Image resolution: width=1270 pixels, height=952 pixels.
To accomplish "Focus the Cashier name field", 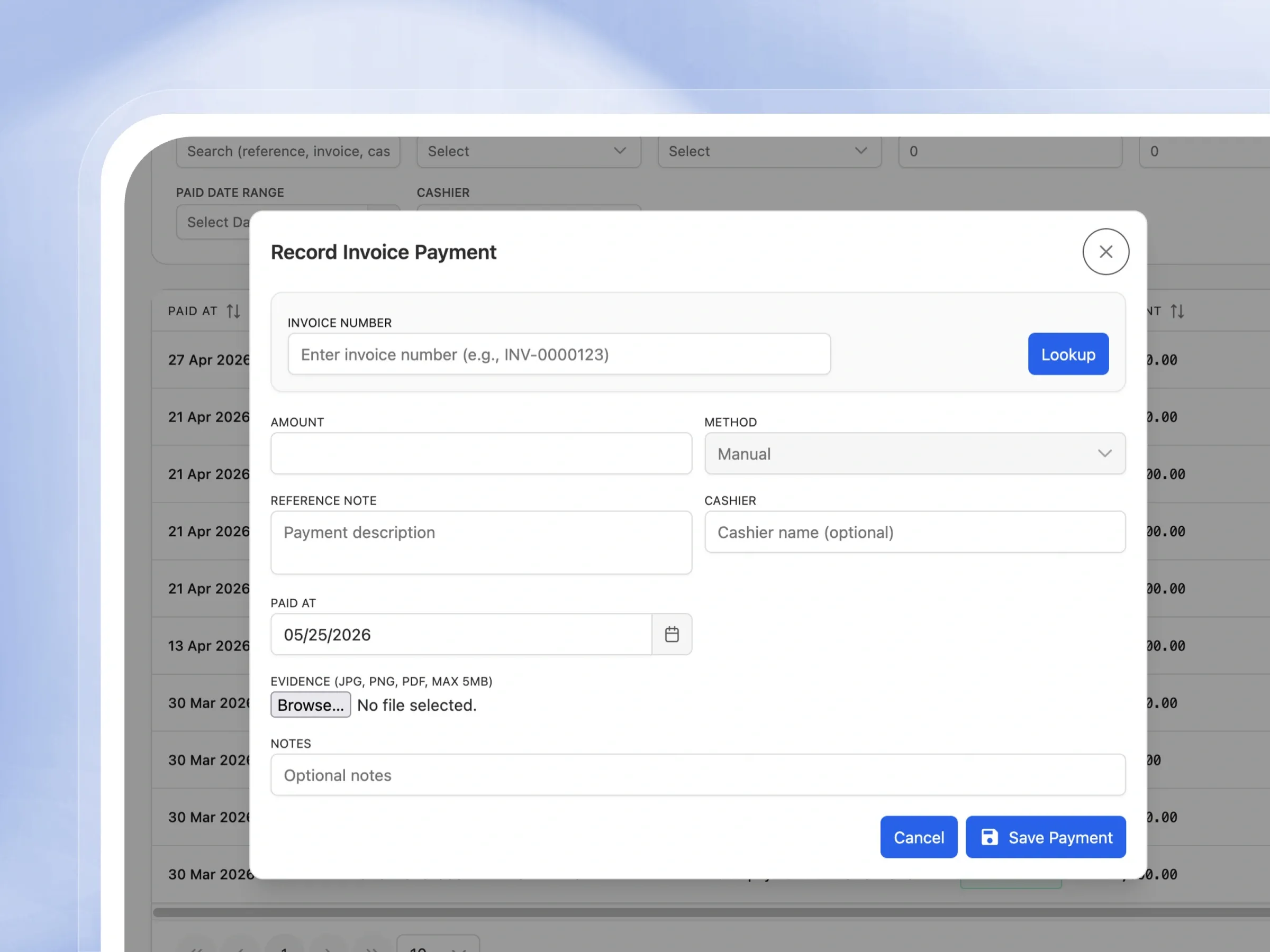I will (914, 532).
